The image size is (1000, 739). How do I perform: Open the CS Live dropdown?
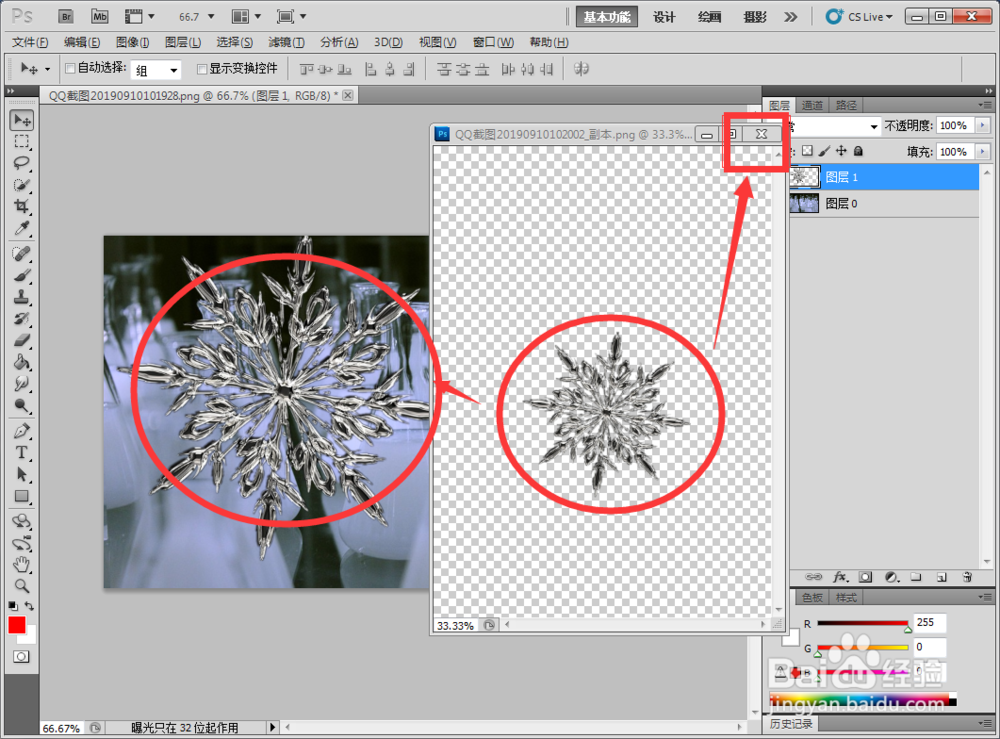click(866, 16)
